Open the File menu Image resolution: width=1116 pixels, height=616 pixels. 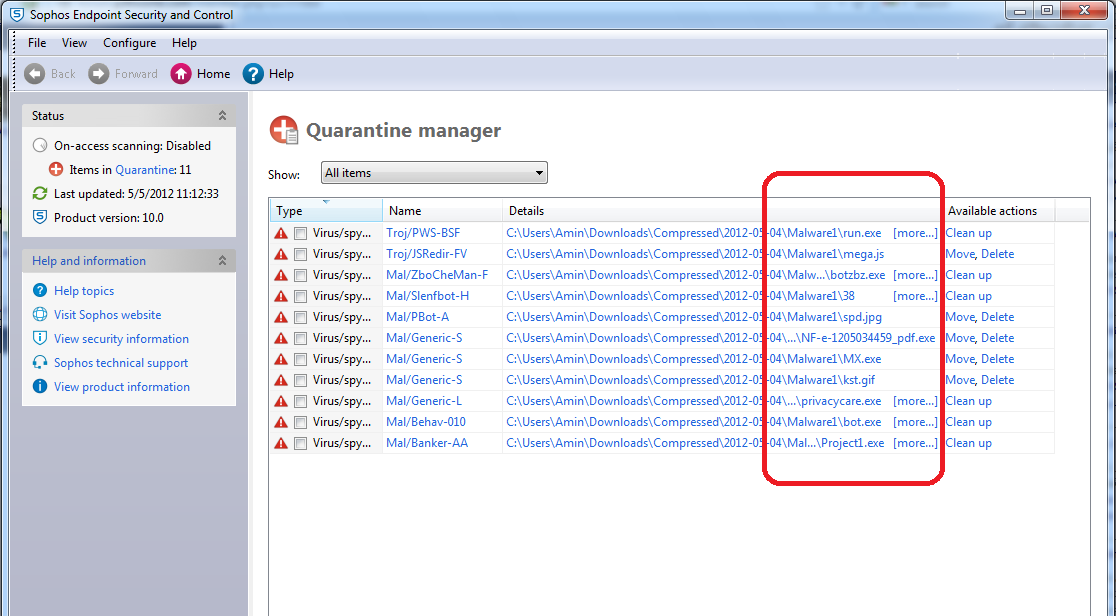37,43
